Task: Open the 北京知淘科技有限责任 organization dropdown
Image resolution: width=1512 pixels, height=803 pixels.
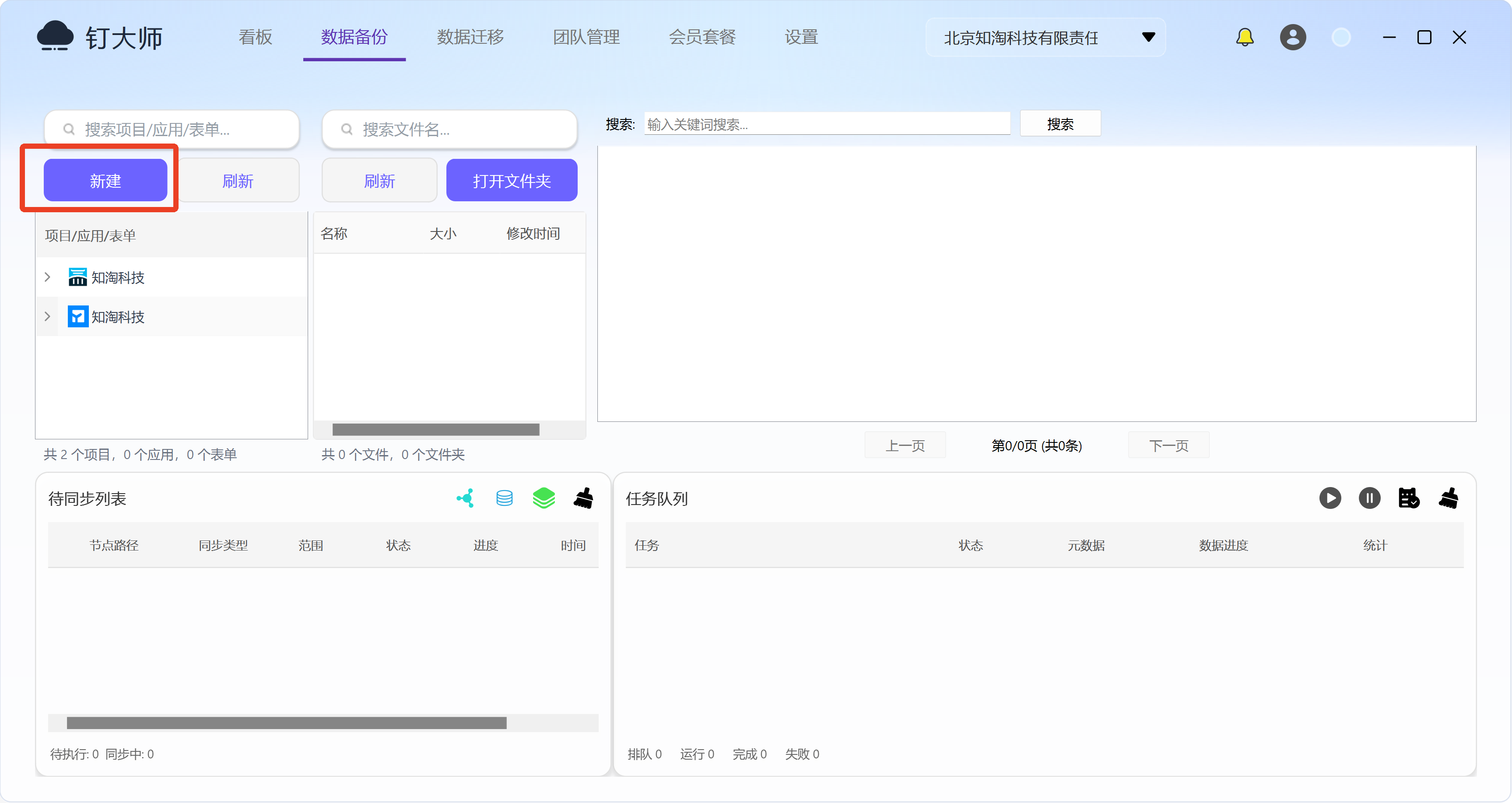Action: 1045,38
